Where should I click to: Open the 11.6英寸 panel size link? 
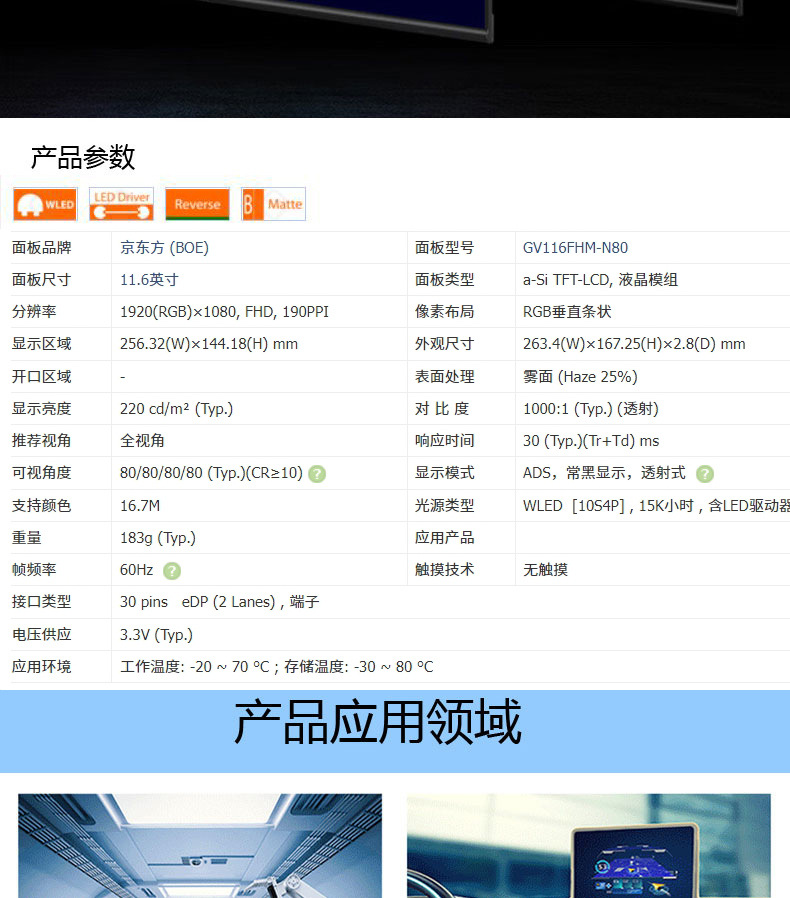click(149, 279)
